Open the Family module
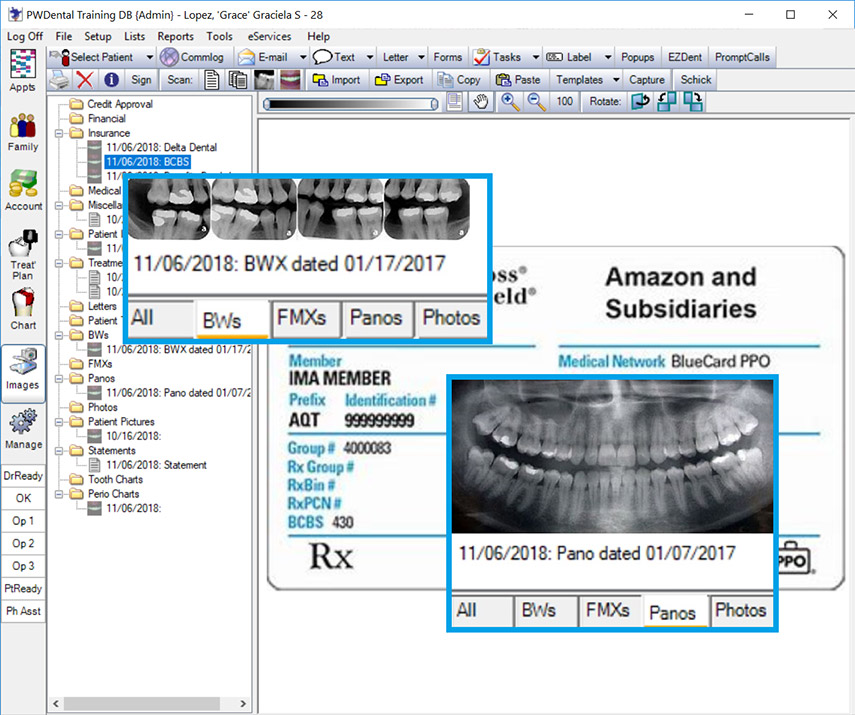This screenshot has width=855, height=715. 23,133
